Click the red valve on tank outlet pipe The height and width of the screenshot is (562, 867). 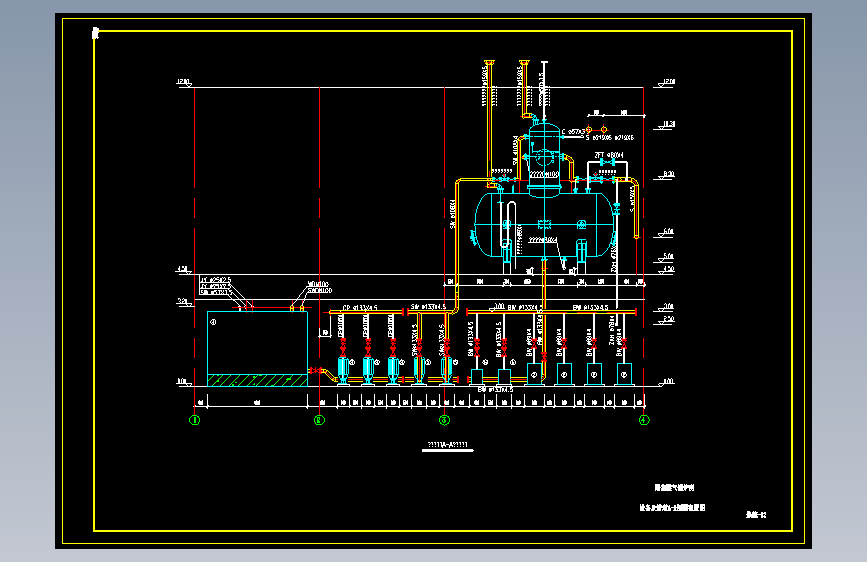tap(316, 370)
